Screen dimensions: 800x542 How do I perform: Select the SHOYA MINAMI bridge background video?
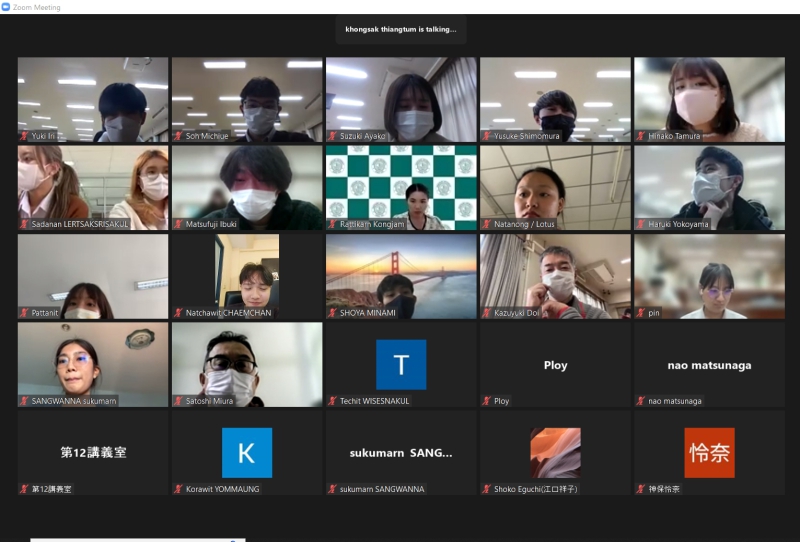[401, 275]
